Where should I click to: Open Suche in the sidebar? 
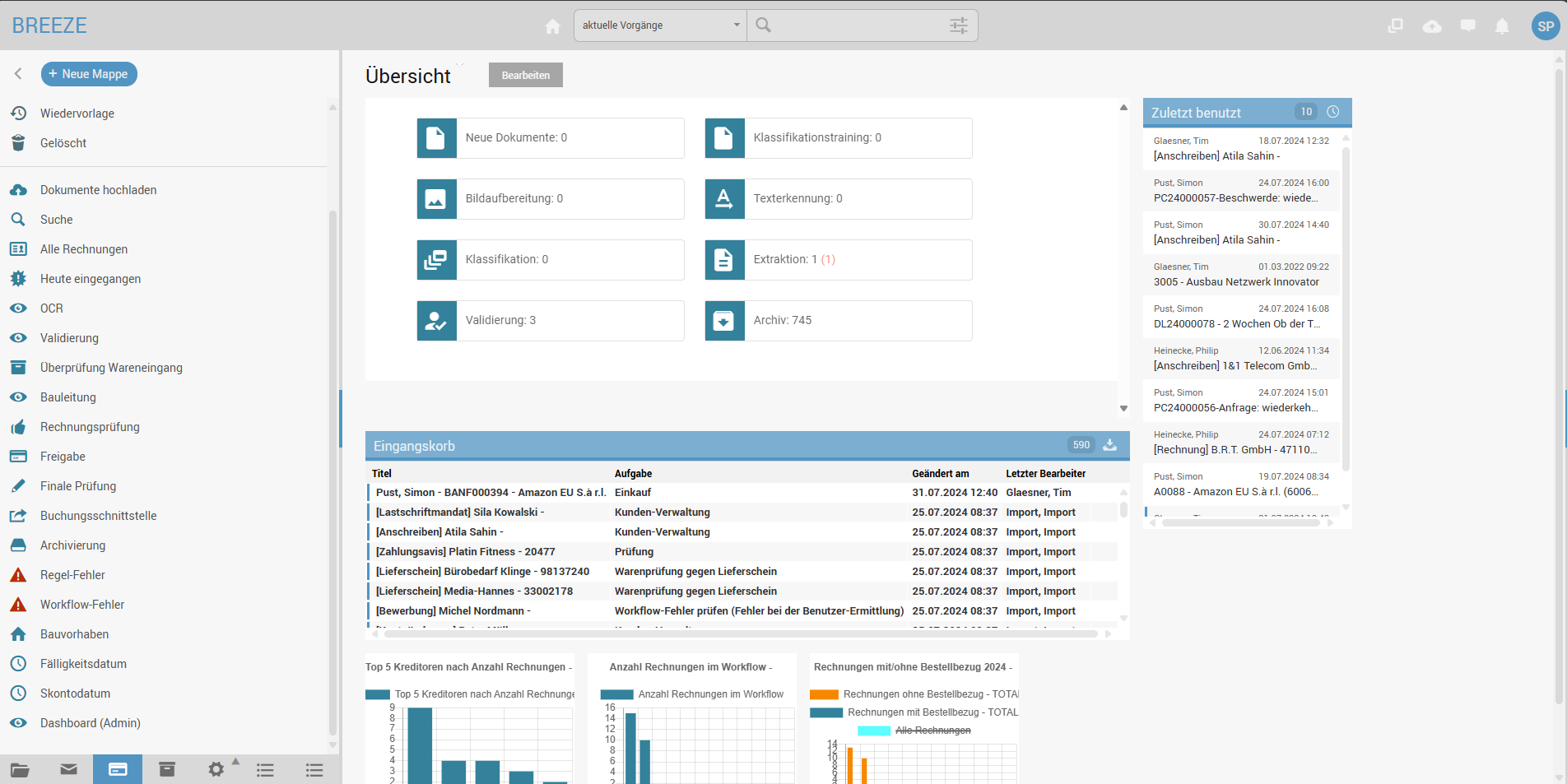(56, 220)
